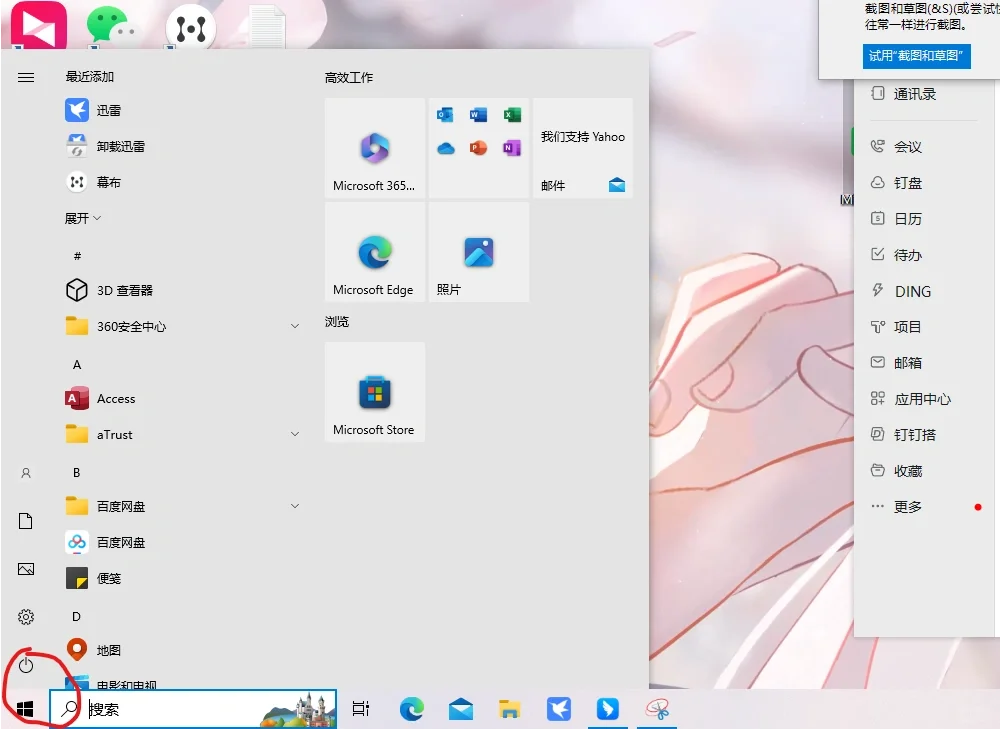1000x730 pixels.
Task: Expand the 360安全中心 folder
Action: (183, 326)
